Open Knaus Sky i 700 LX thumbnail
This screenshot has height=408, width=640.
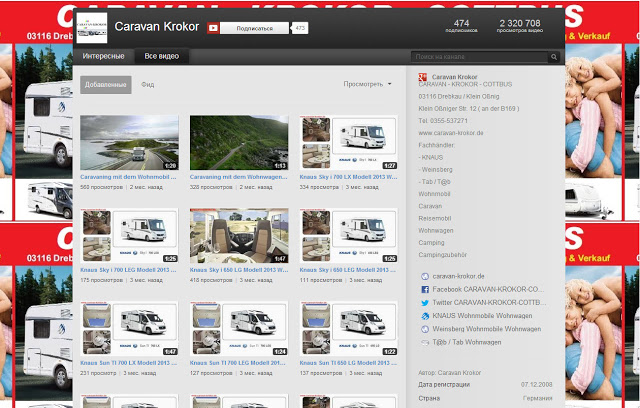pyautogui.click(x=349, y=142)
